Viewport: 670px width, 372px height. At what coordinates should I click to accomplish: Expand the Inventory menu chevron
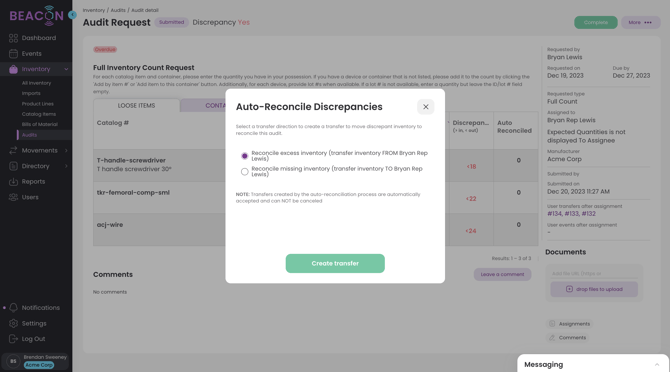point(66,69)
